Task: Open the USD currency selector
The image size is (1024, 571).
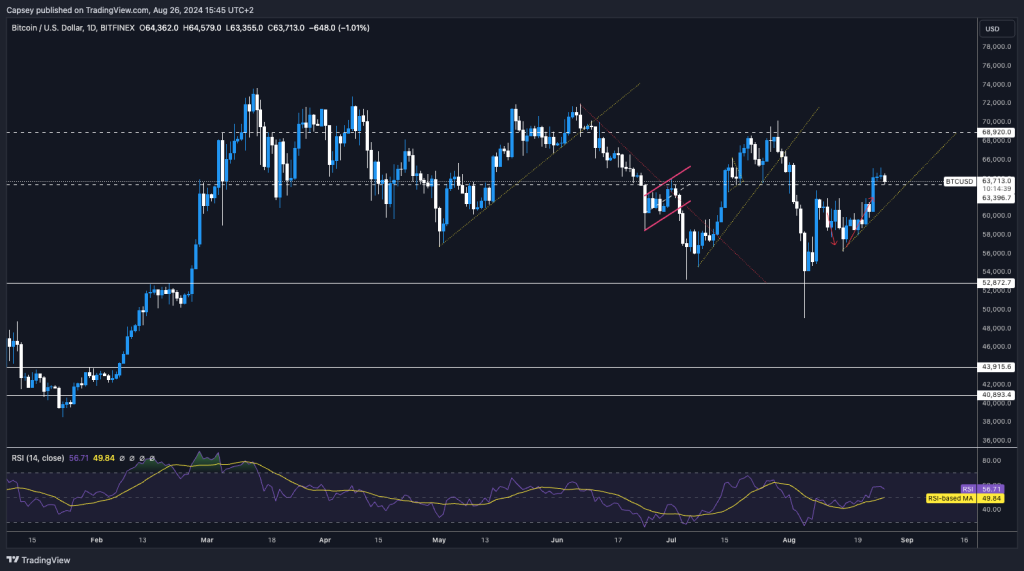Action: 992,28
